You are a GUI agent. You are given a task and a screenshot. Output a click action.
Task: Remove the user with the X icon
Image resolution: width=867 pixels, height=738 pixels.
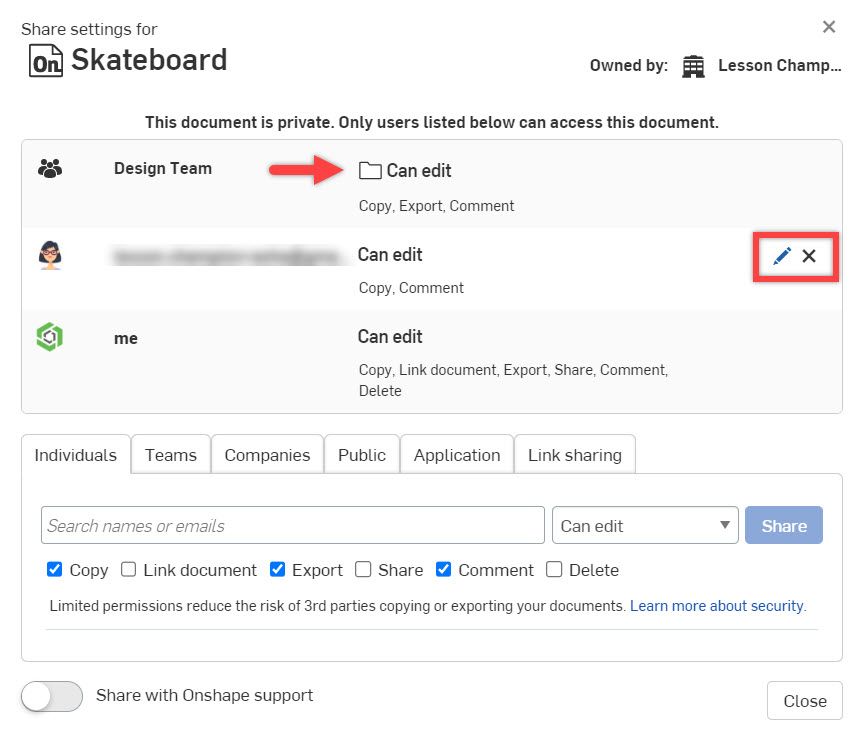(x=809, y=256)
